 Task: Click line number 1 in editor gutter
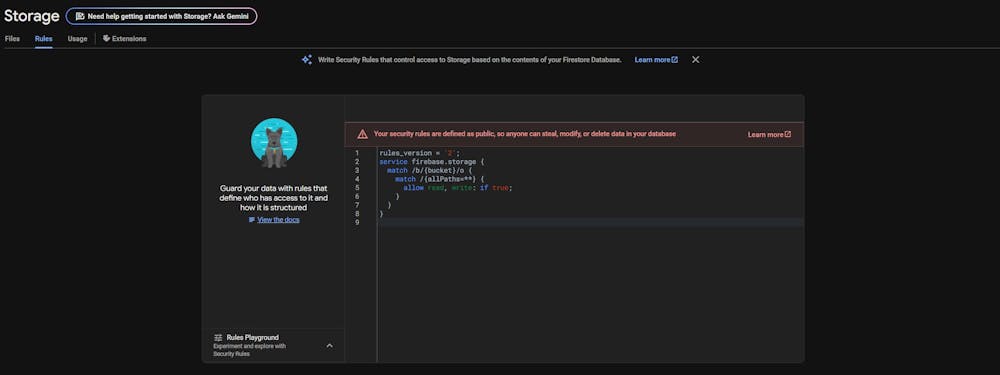tap(357, 154)
